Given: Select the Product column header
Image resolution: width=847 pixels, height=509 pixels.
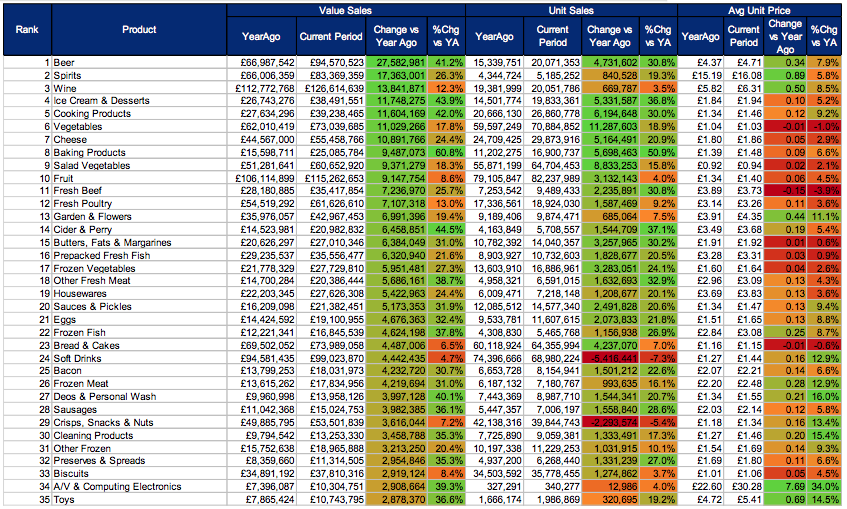Looking at the screenshot, I should (139, 30).
